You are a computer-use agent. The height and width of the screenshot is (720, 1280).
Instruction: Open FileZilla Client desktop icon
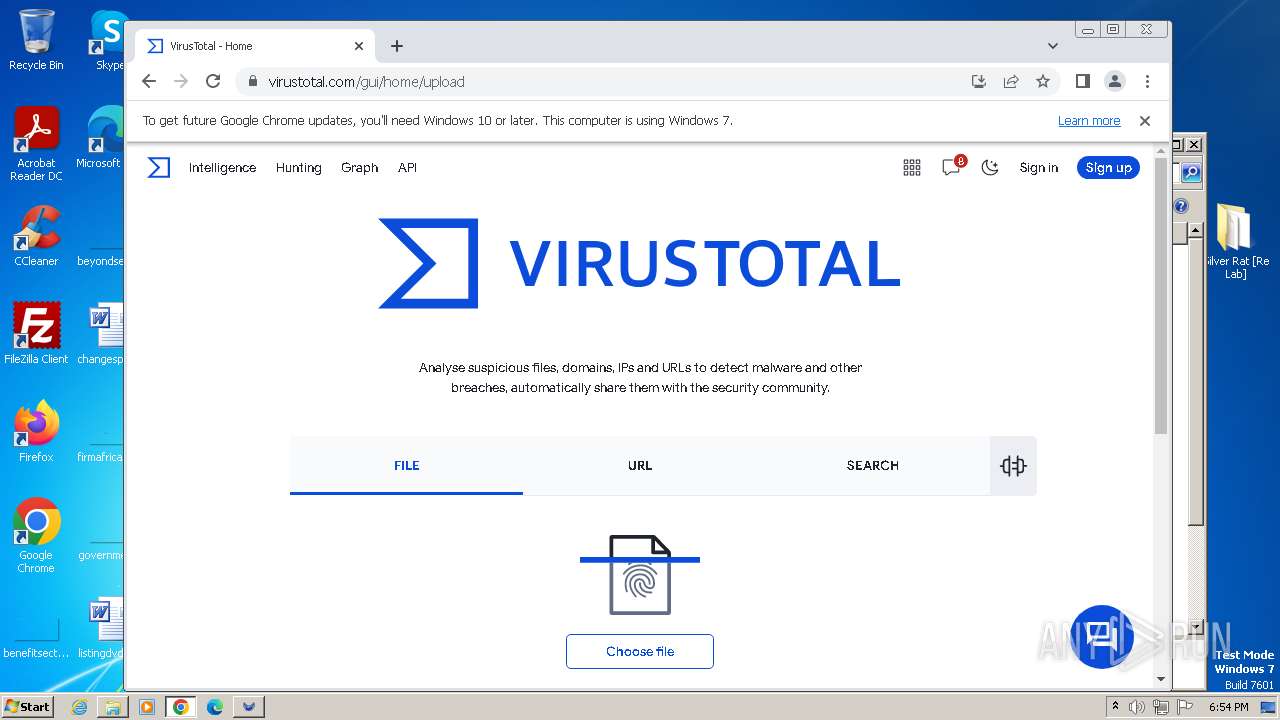[36, 334]
